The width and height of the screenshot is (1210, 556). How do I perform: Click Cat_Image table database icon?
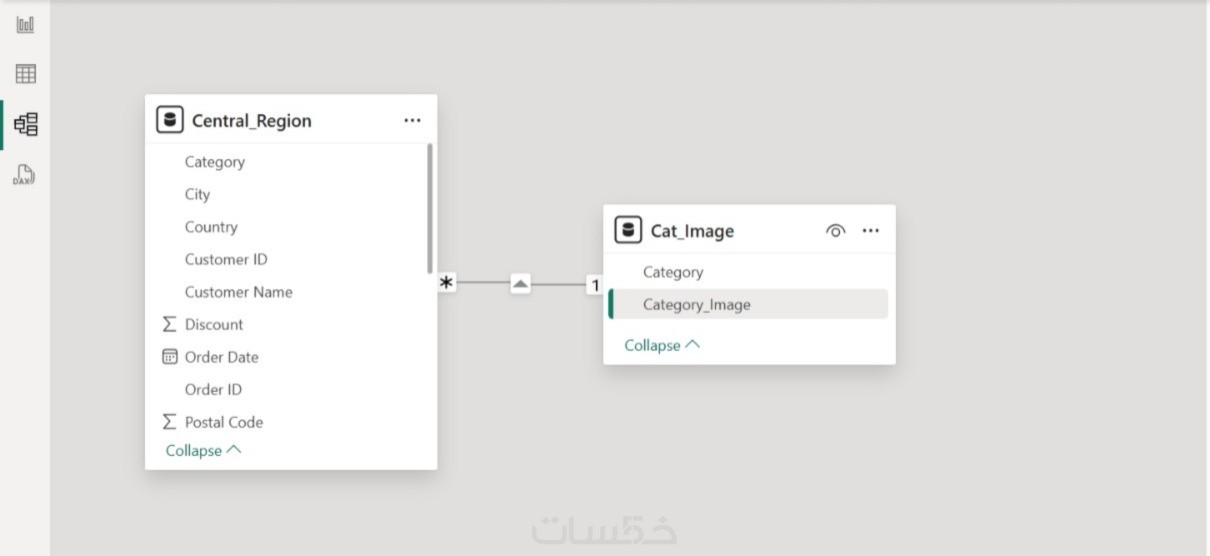coord(628,231)
